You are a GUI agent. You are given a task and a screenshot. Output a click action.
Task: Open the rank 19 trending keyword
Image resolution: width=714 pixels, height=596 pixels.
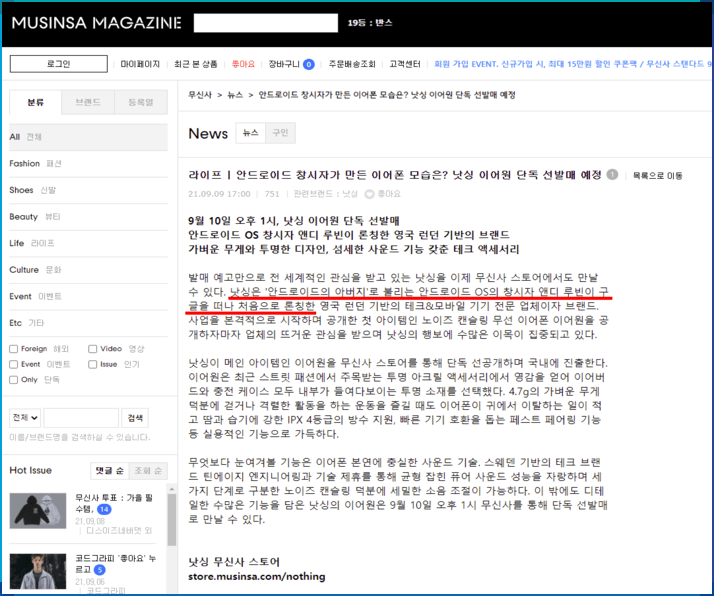pyautogui.click(x=370, y=23)
